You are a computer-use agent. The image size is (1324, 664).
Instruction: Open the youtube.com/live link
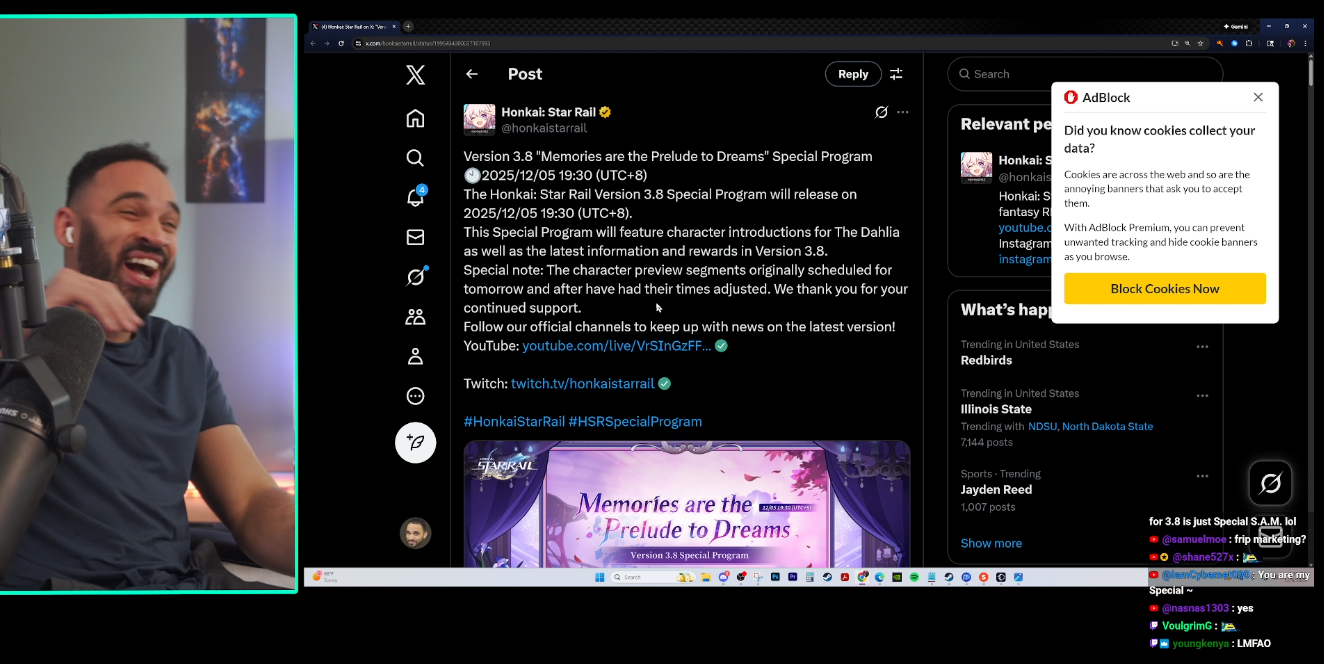[x=617, y=345]
